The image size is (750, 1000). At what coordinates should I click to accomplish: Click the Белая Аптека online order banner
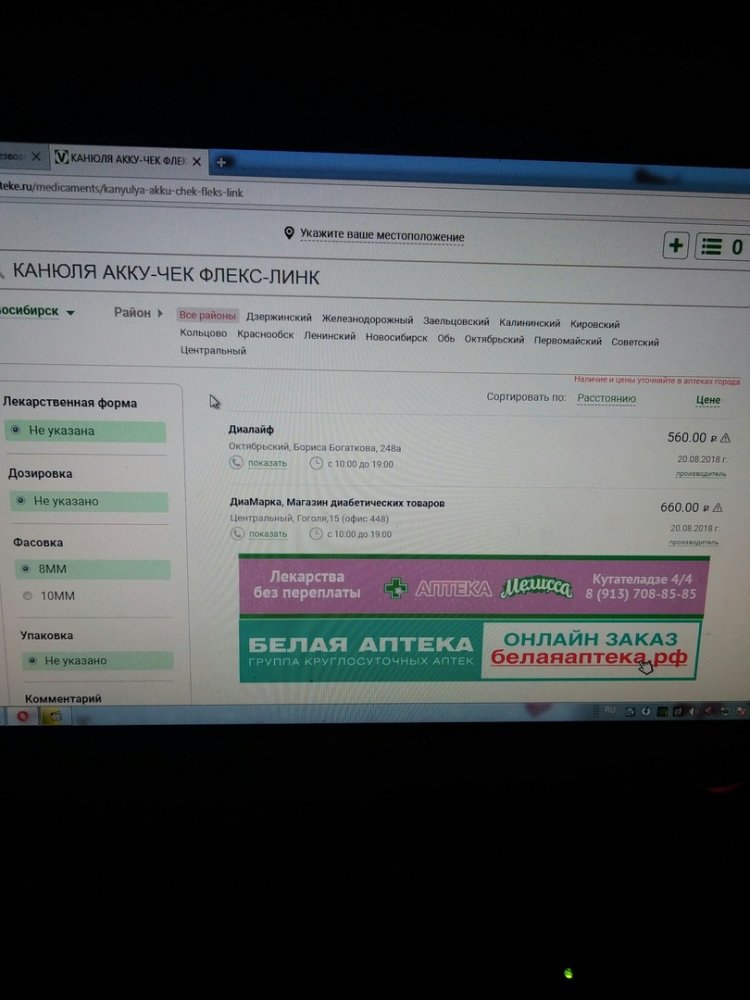[469, 651]
